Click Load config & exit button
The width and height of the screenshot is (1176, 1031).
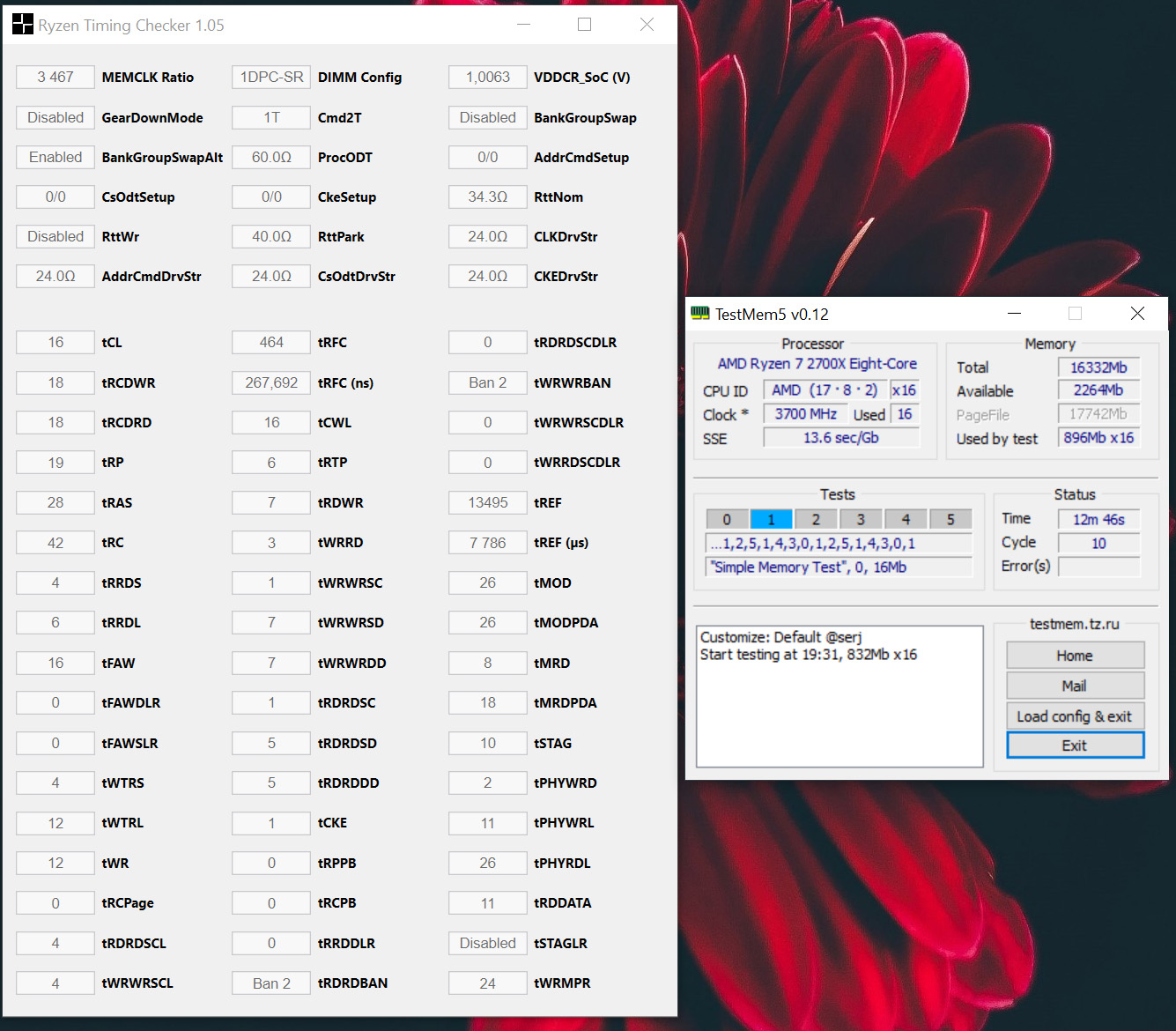click(1075, 716)
